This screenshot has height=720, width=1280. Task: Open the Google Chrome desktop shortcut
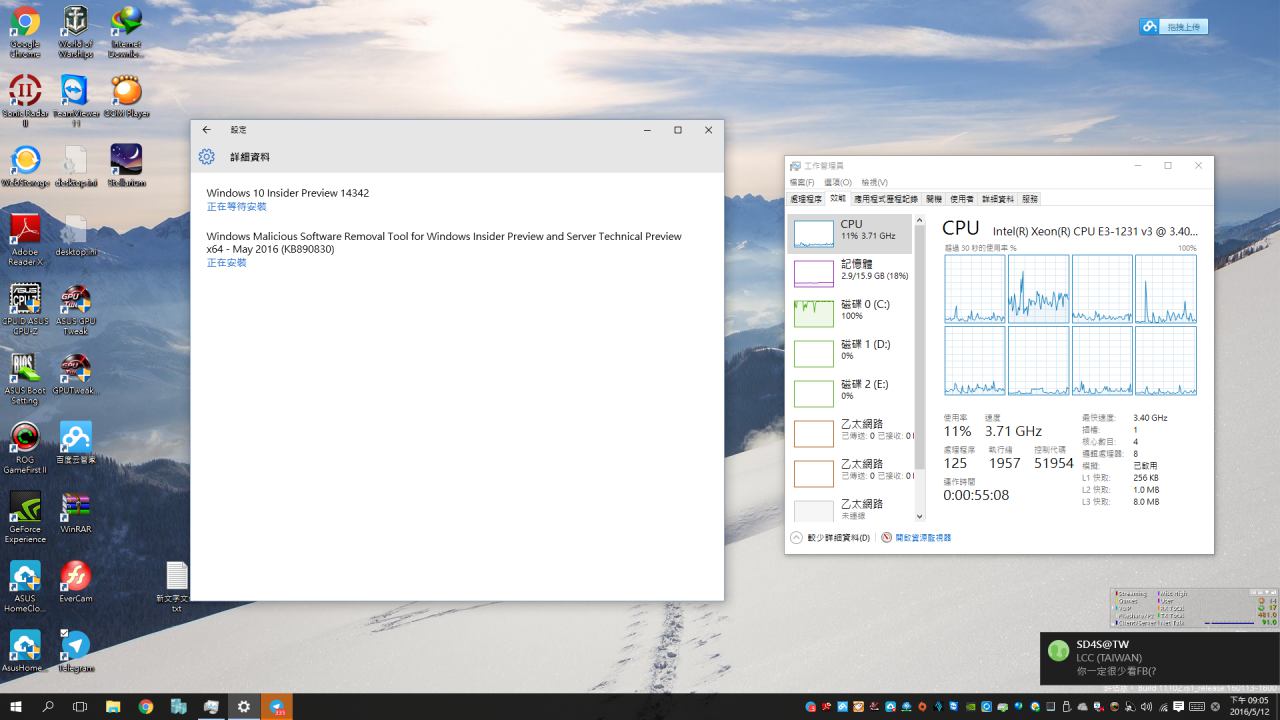click(x=25, y=22)
